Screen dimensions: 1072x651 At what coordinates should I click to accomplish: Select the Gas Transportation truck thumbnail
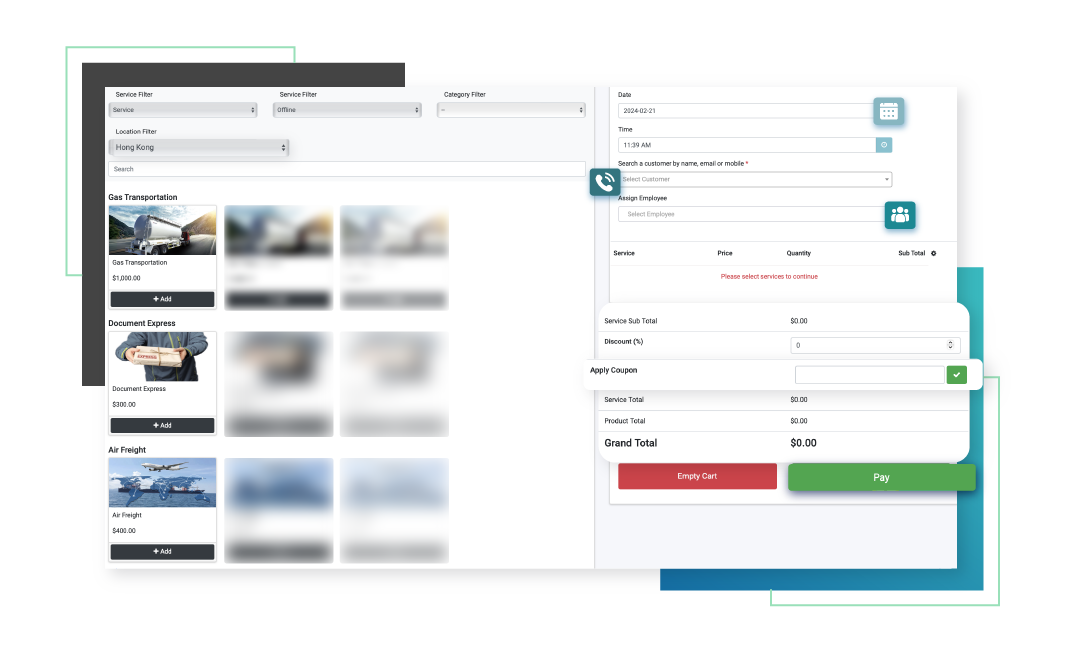tap(162, 230)
